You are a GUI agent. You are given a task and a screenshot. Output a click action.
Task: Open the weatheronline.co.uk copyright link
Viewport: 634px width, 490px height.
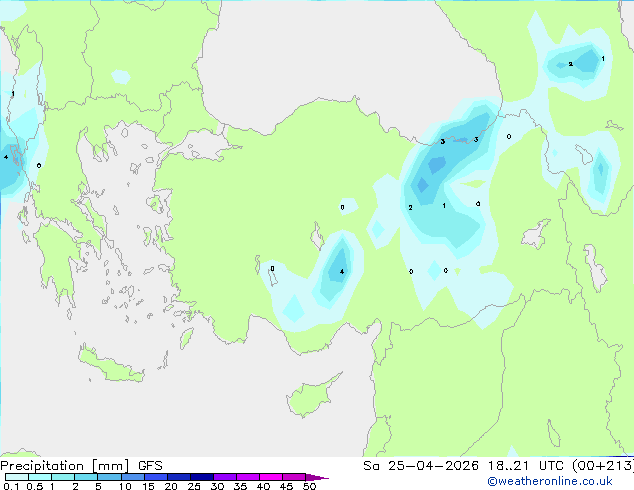coord(550,481)
